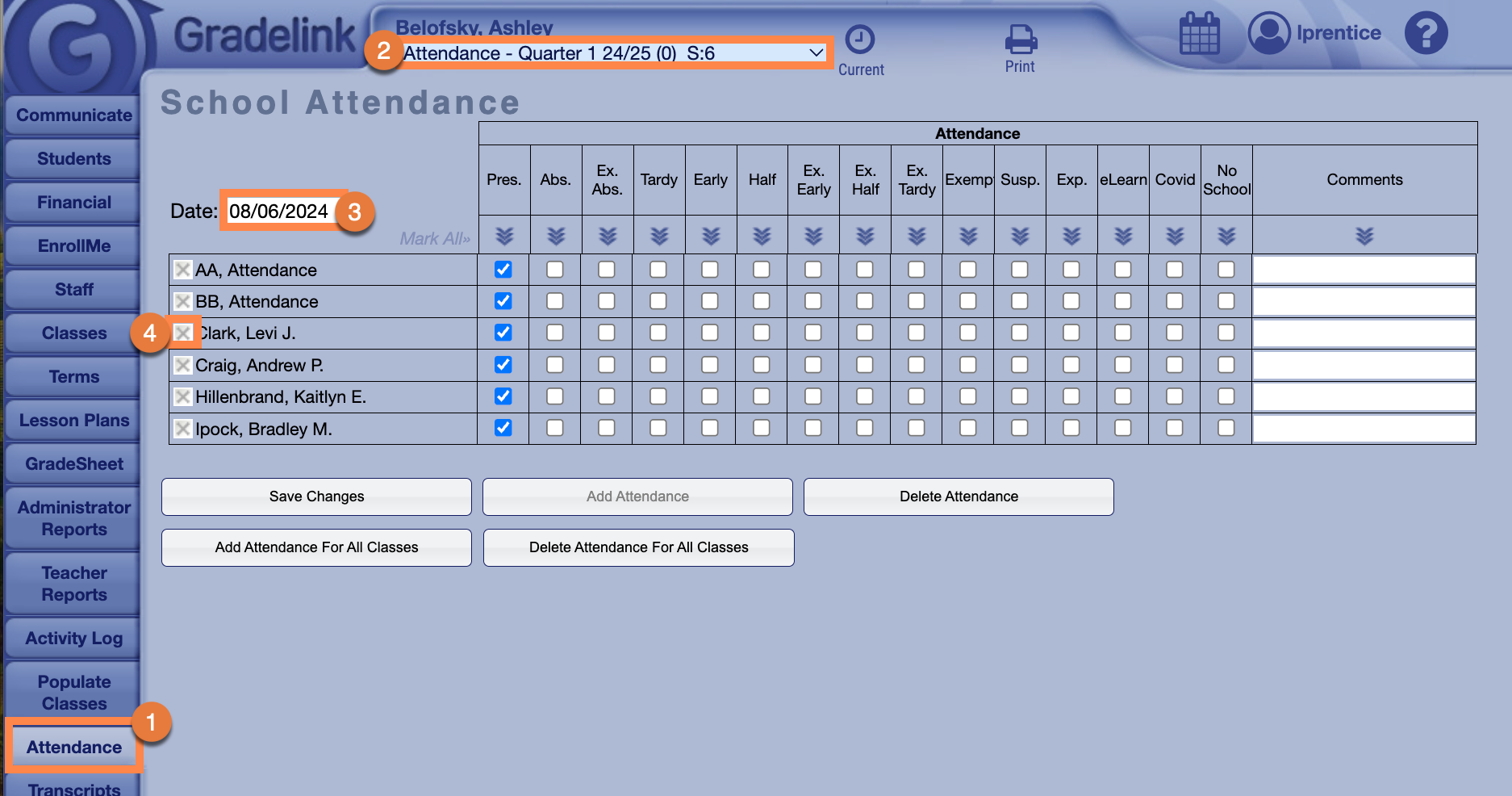Open the calendar icon in header
The height and width of the screenshot is (796, 1512).
1200,33
